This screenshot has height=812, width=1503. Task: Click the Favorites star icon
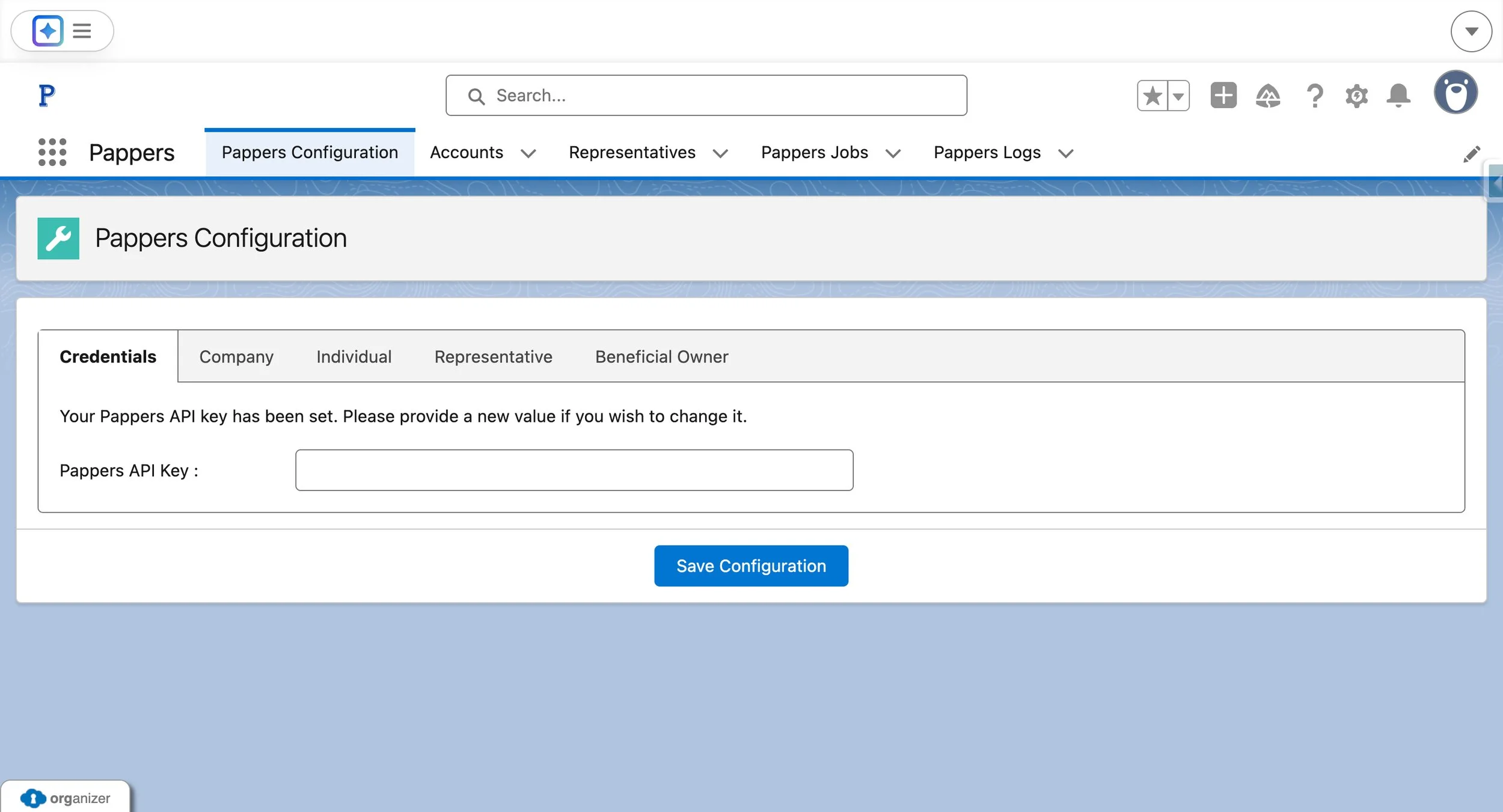[x=1152, y=96]
